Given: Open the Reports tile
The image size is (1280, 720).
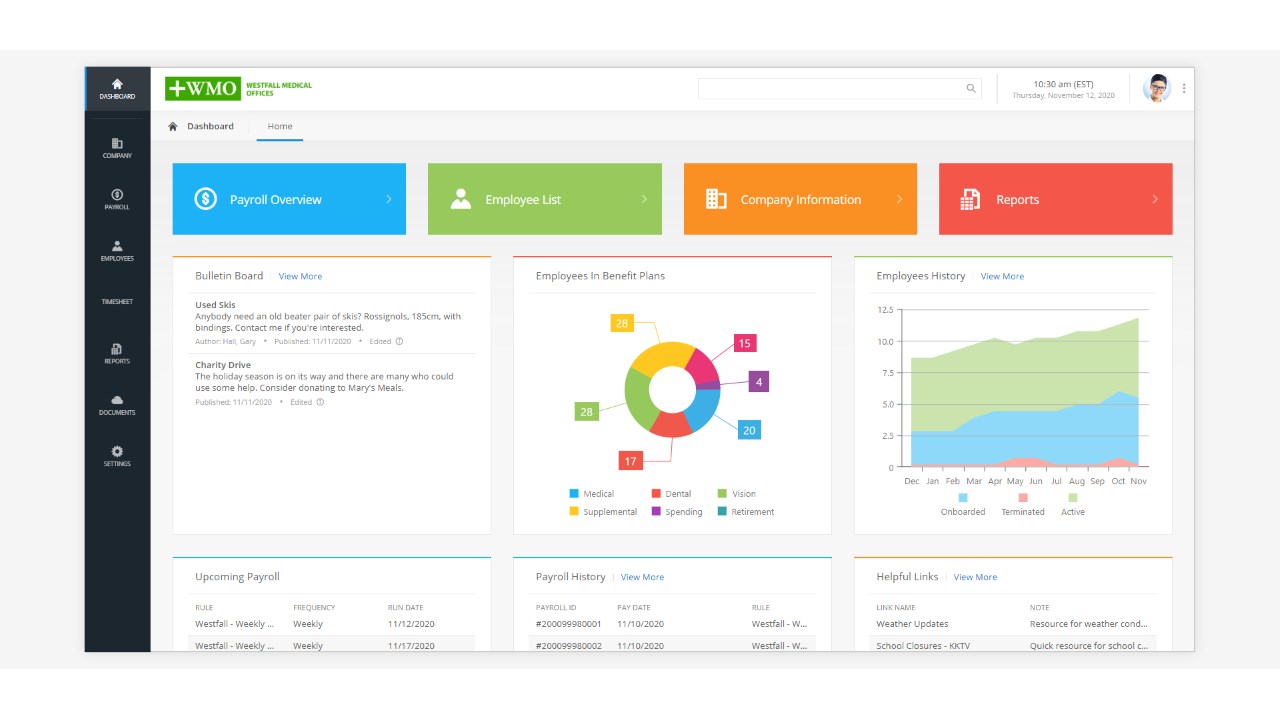Looking at the screenshot, I should coord(1056,199).
